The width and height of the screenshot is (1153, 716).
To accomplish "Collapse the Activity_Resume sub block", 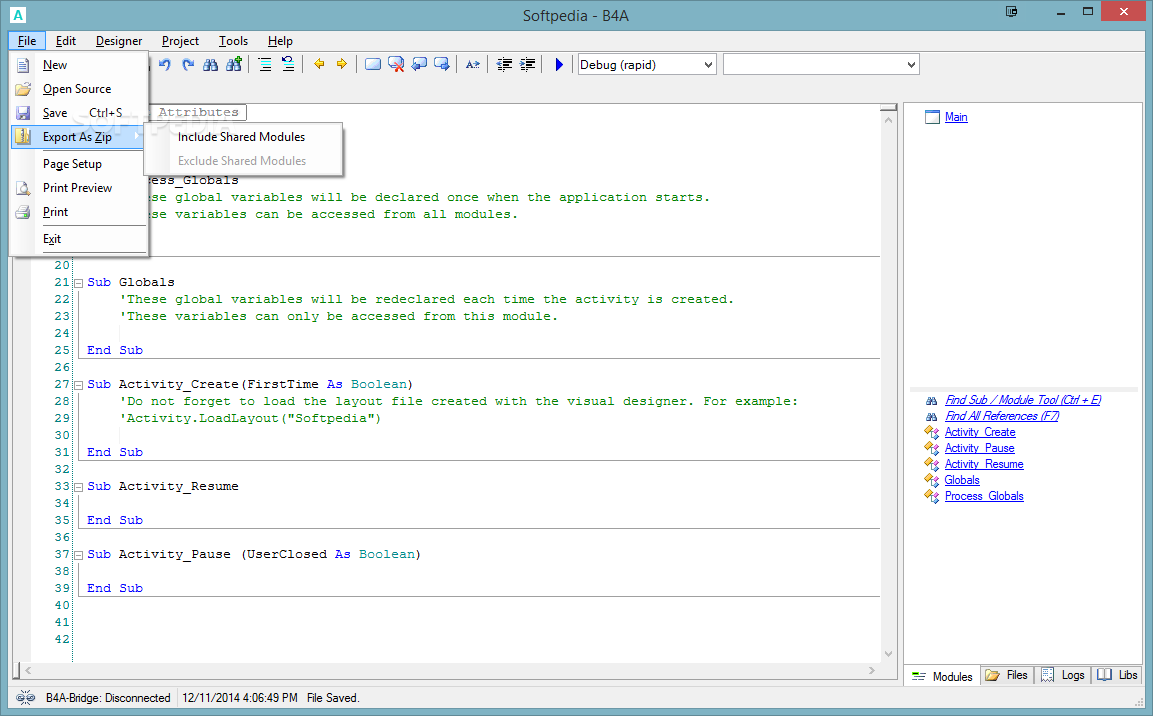I will [79, 487].
